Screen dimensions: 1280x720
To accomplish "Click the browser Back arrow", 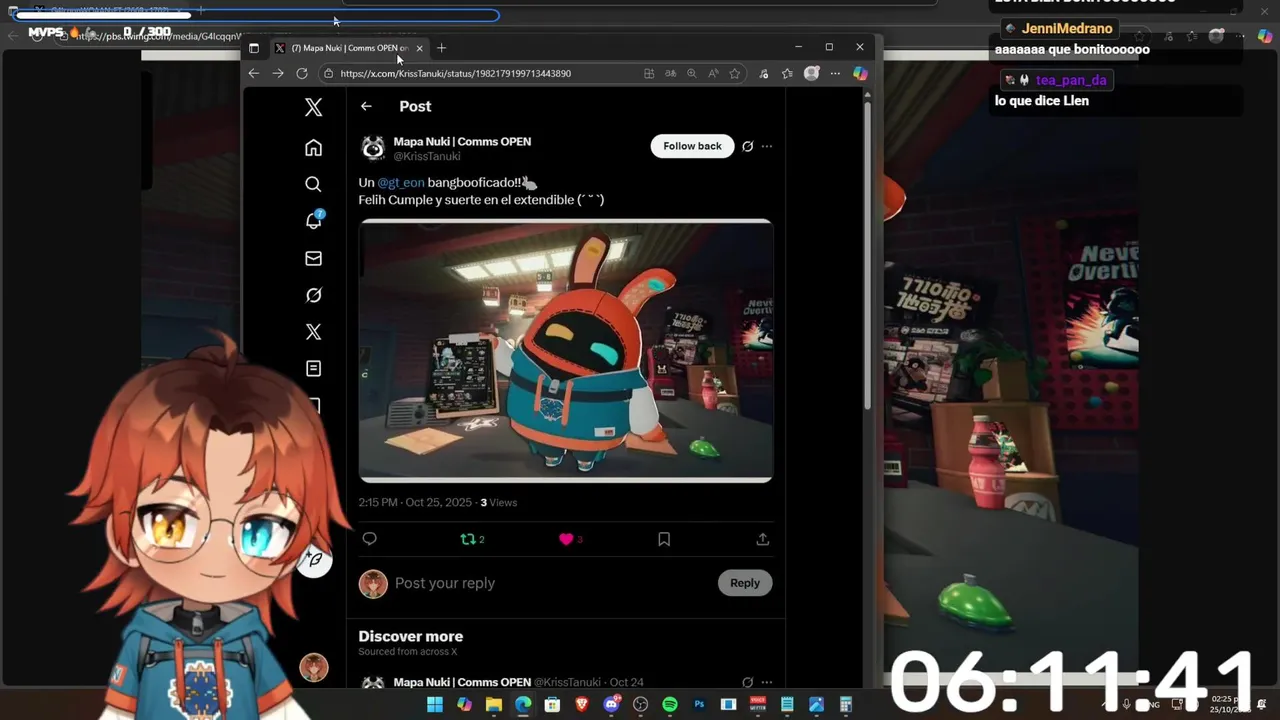I will [x=253, y=73].
